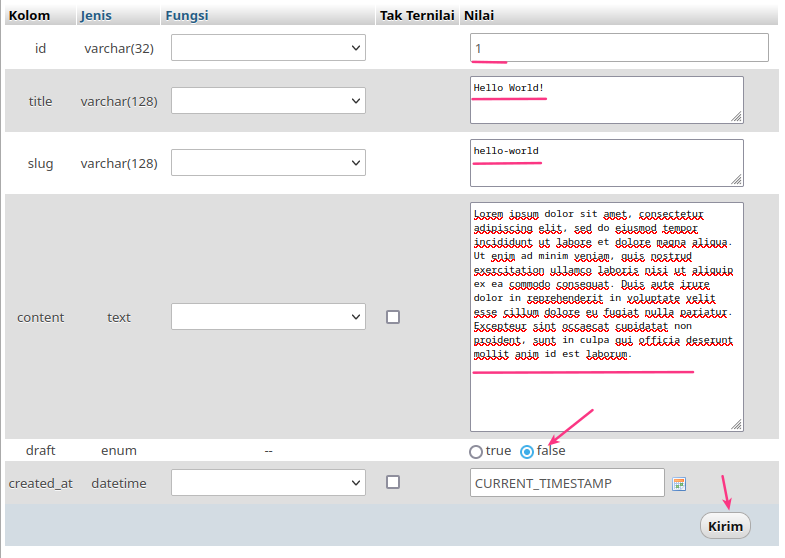Expand function dropdown for slug column
The width and height of the screenshot is (785, 558).
tap(268, 163)
